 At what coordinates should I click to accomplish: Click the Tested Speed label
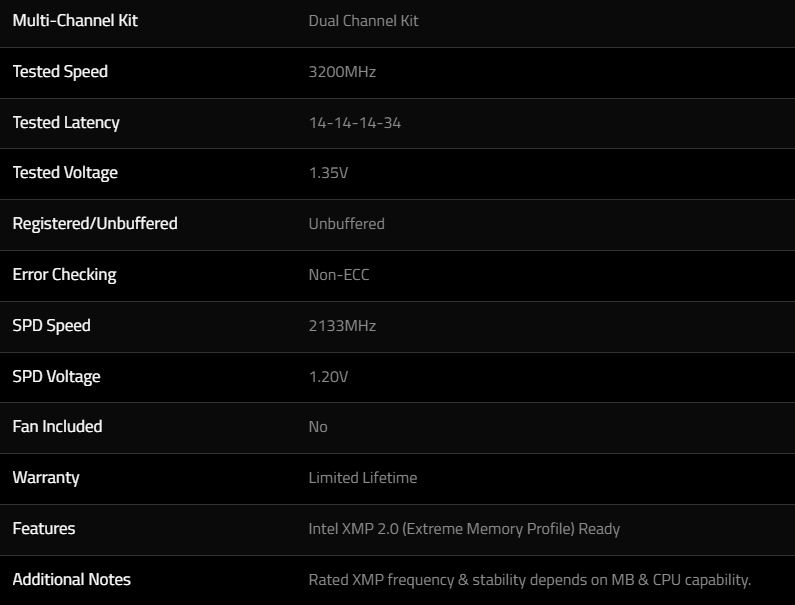coord(60,72)
